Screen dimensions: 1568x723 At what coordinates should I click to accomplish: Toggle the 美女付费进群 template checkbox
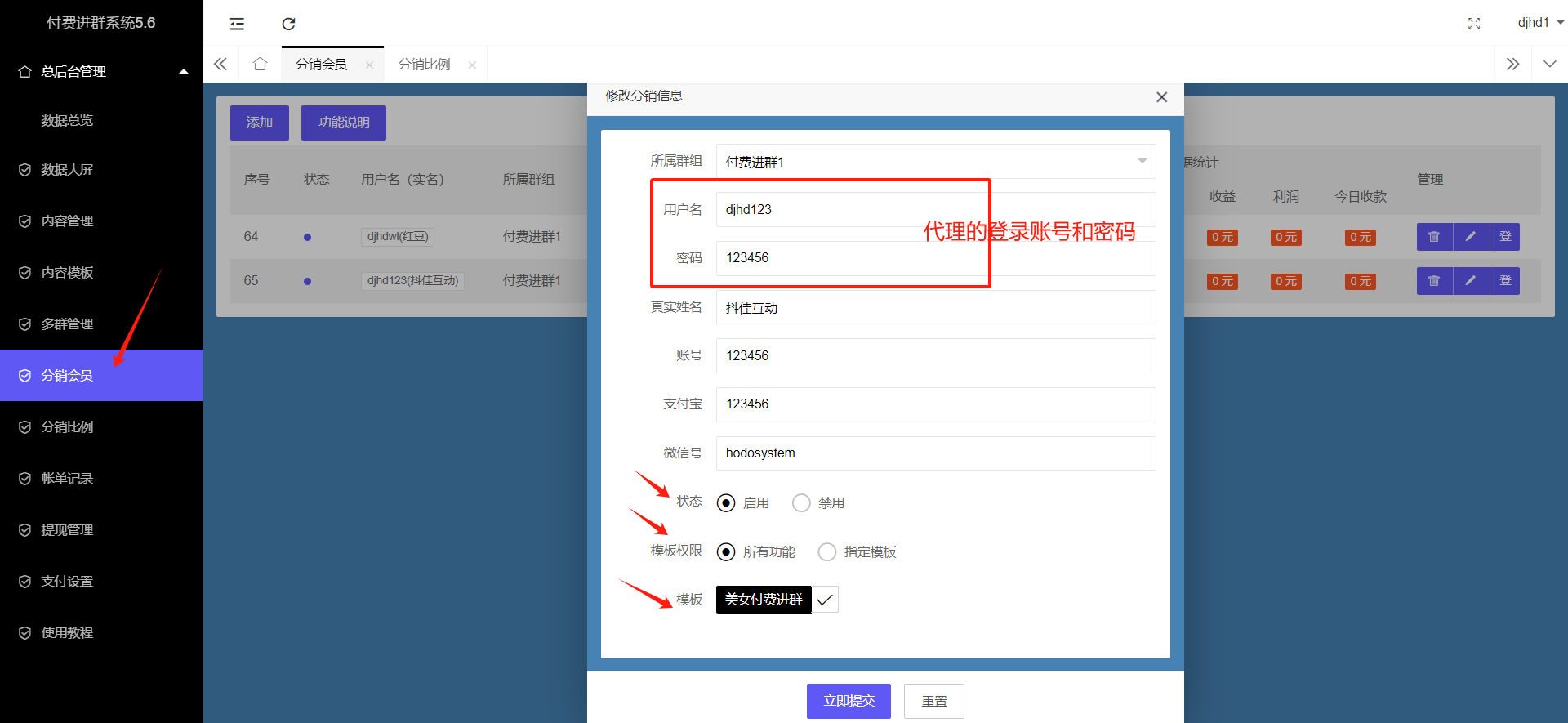coord(777,600)
